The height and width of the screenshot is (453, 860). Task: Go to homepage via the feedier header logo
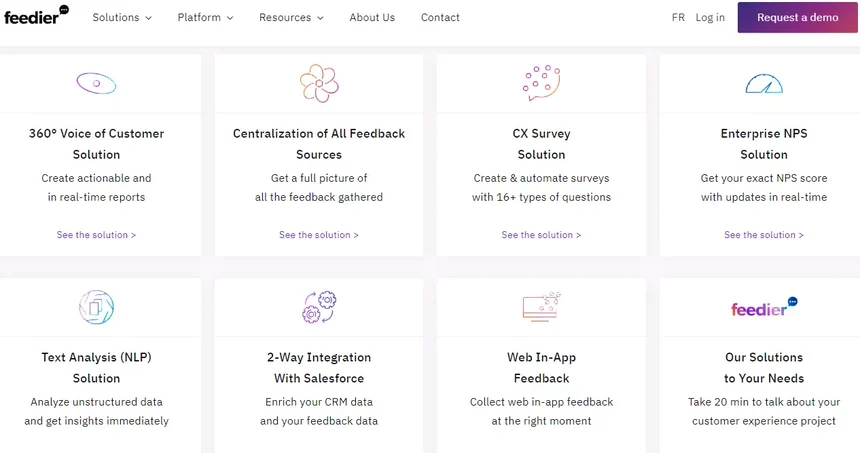(x=36, y=15)
